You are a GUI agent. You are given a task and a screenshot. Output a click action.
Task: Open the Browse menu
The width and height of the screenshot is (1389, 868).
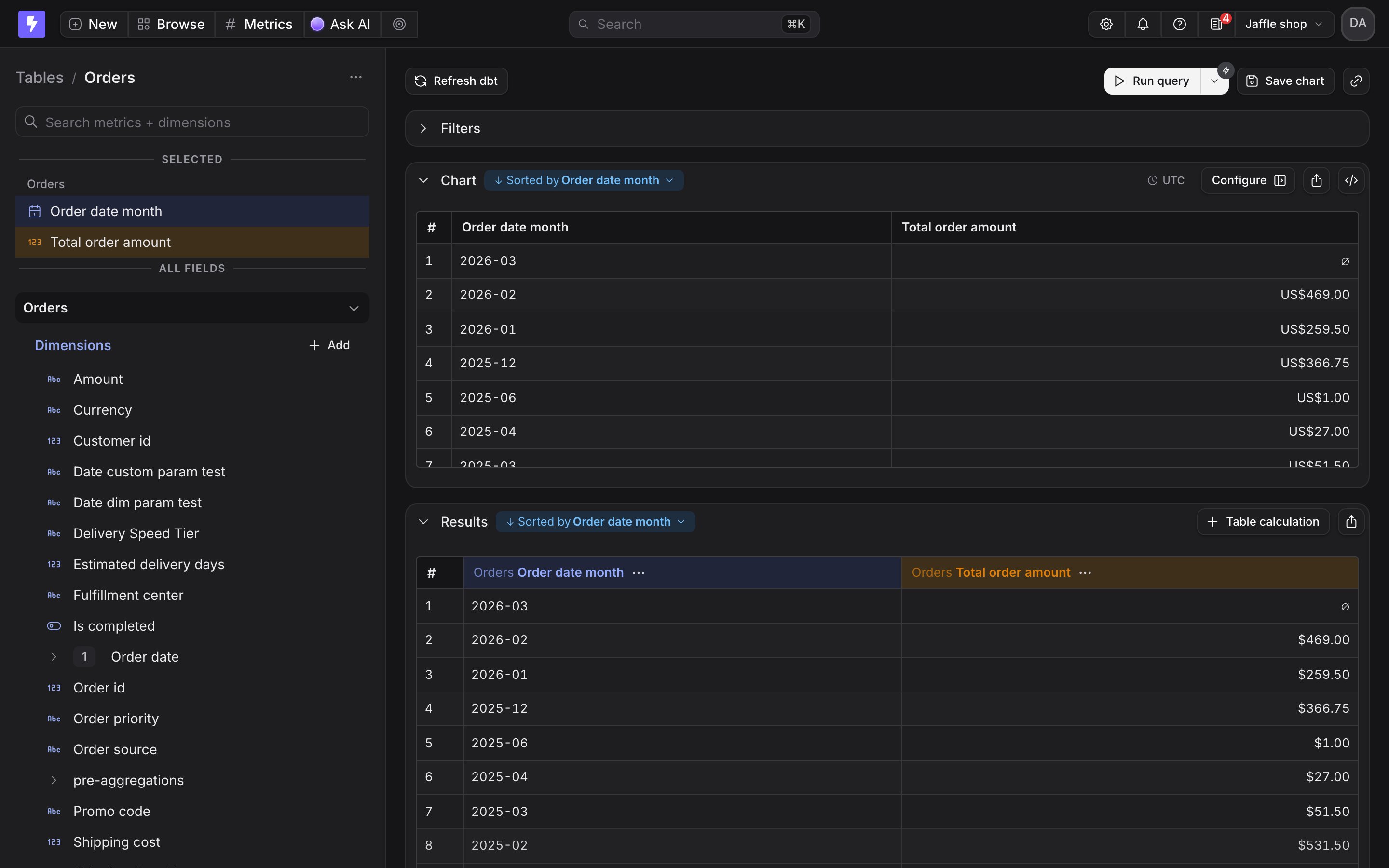[172, 24]
